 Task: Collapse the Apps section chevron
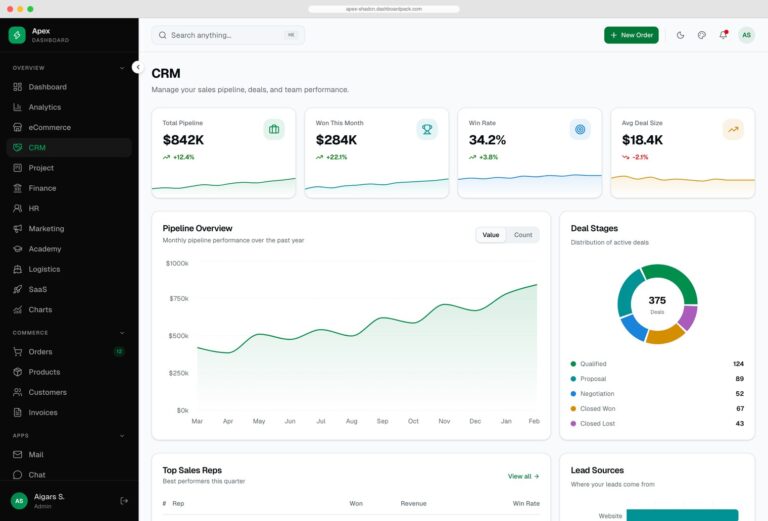click(x=122, y=436)
